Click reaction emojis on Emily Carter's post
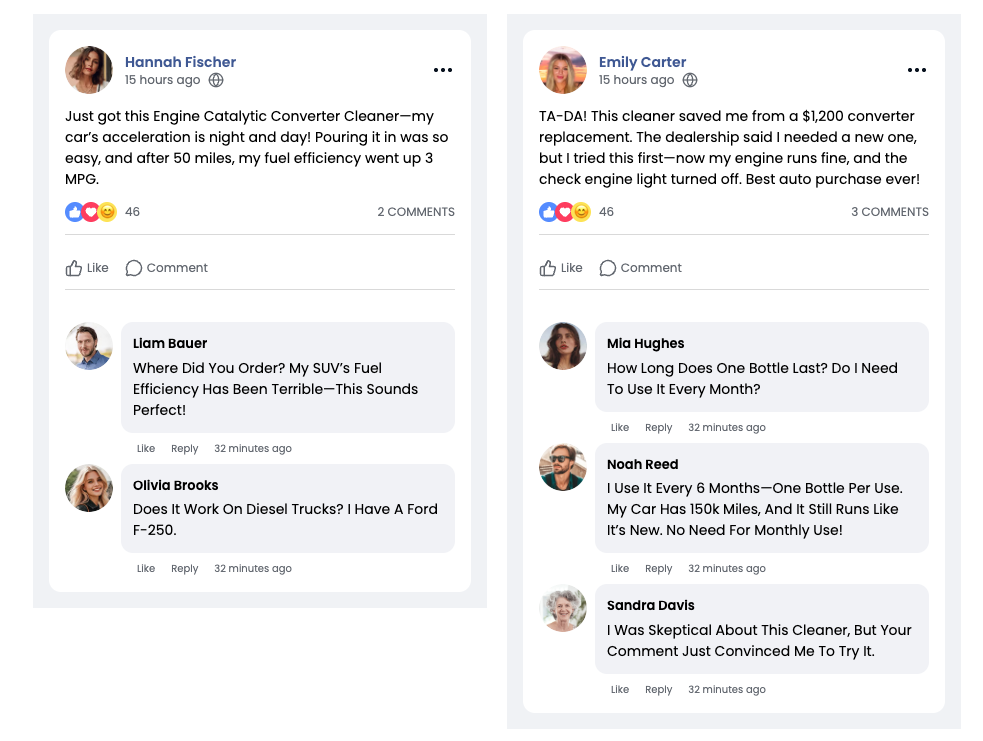Screen dimensions: 983x741 pyautogui.click(x=565, y=212)
